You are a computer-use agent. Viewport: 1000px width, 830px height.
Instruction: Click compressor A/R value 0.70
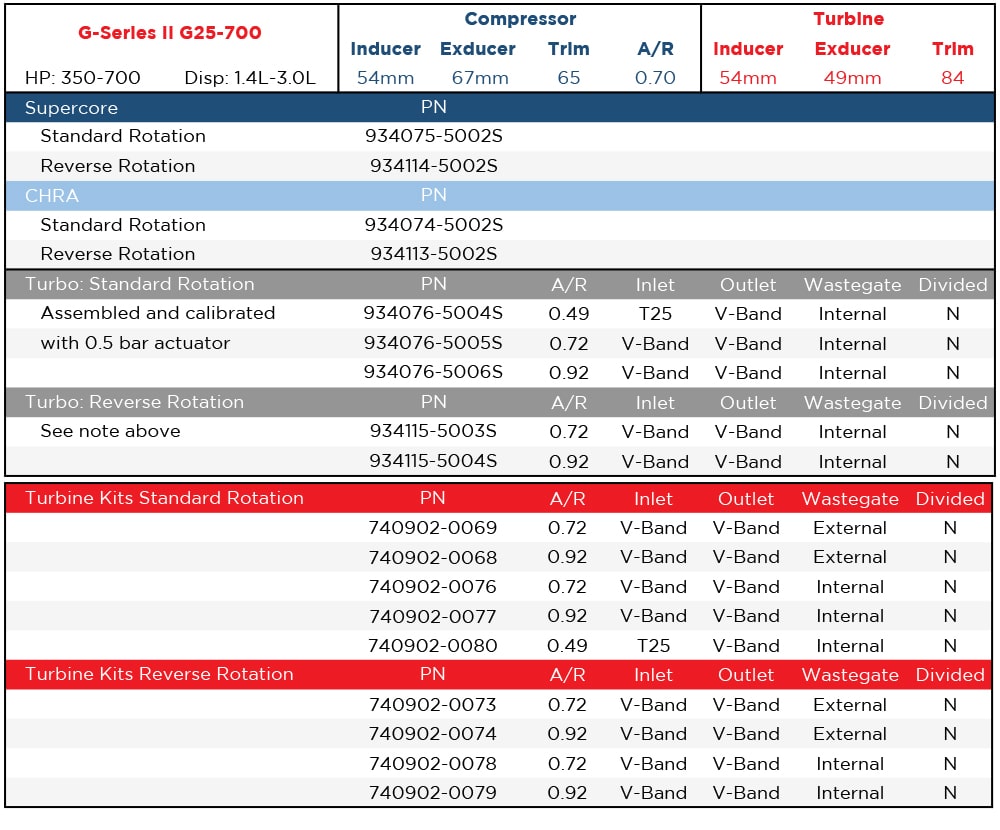(x=655, y=78)
